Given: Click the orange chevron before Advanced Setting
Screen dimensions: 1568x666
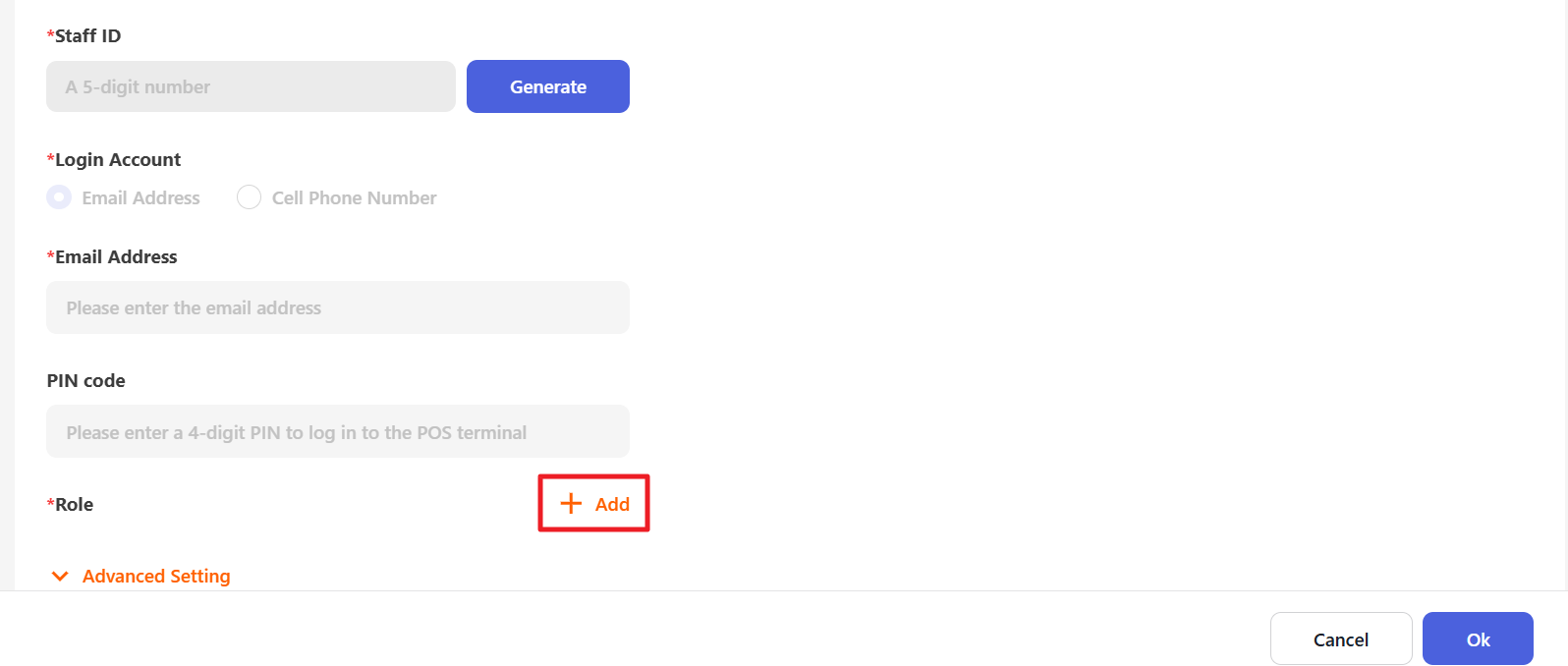Looking at the screenshot, I should pyautogui.click(x=60, y=577).
